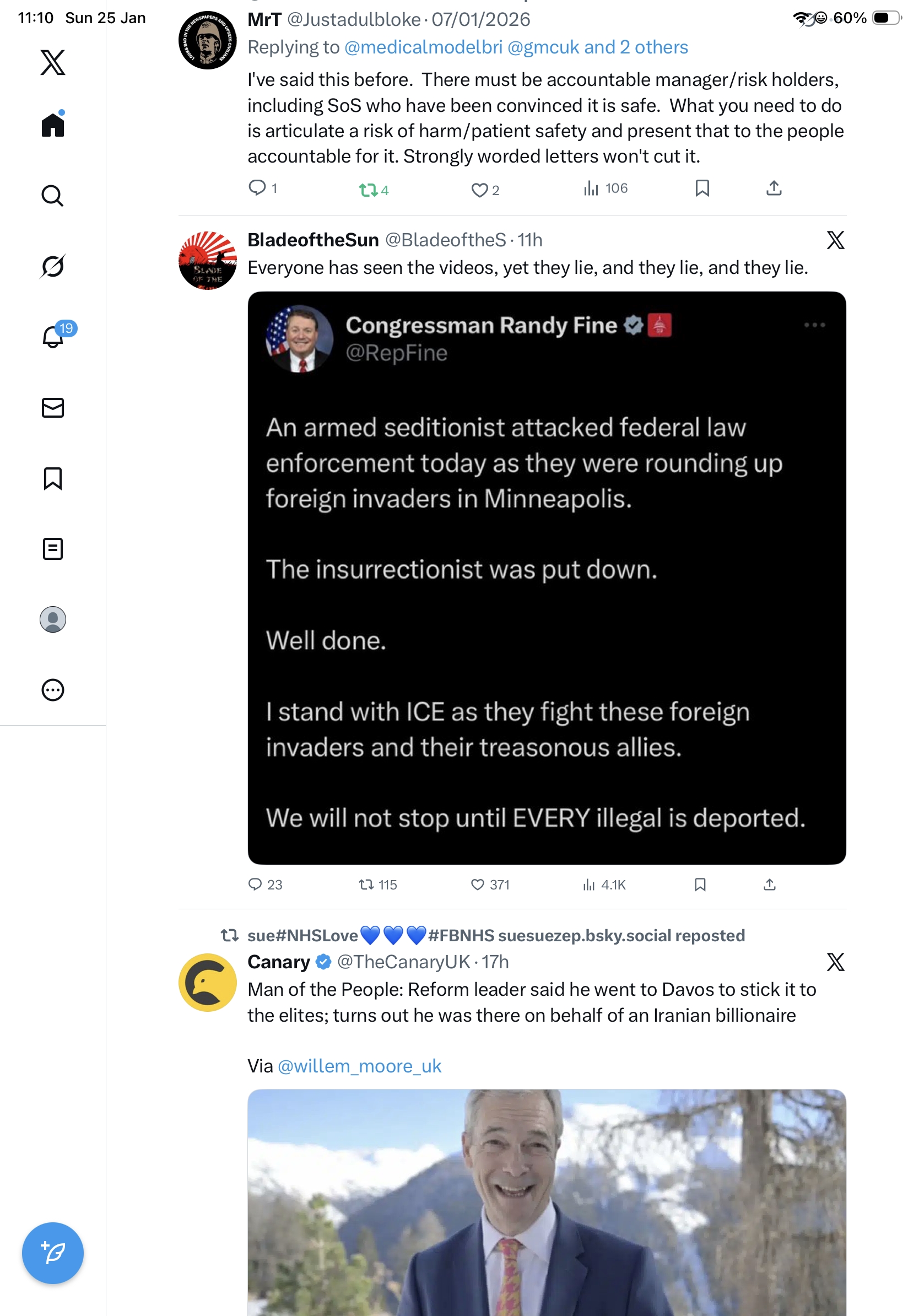Open Profile avatar icon in sidebar
The image size is (919, 1316).
tap(53, 619)
